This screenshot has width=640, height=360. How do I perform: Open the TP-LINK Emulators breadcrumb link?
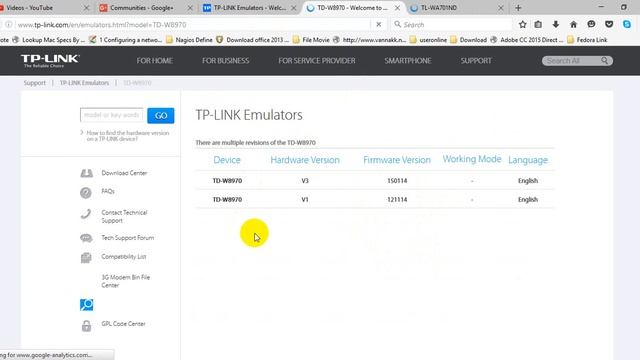pyautogui.click(x=84, y=83)
